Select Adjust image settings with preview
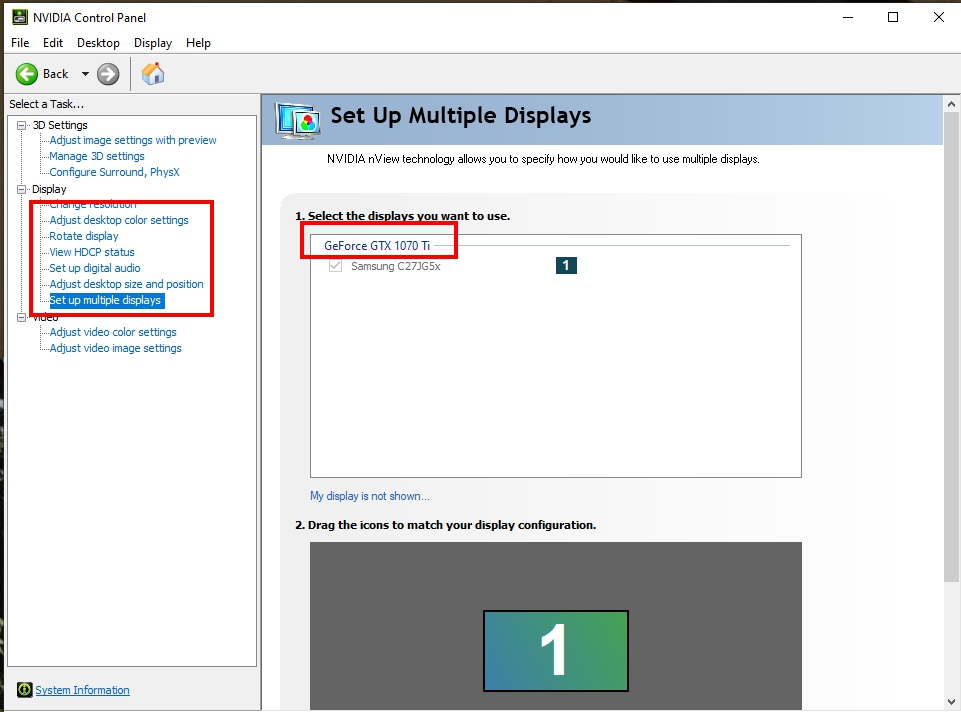 132,140
